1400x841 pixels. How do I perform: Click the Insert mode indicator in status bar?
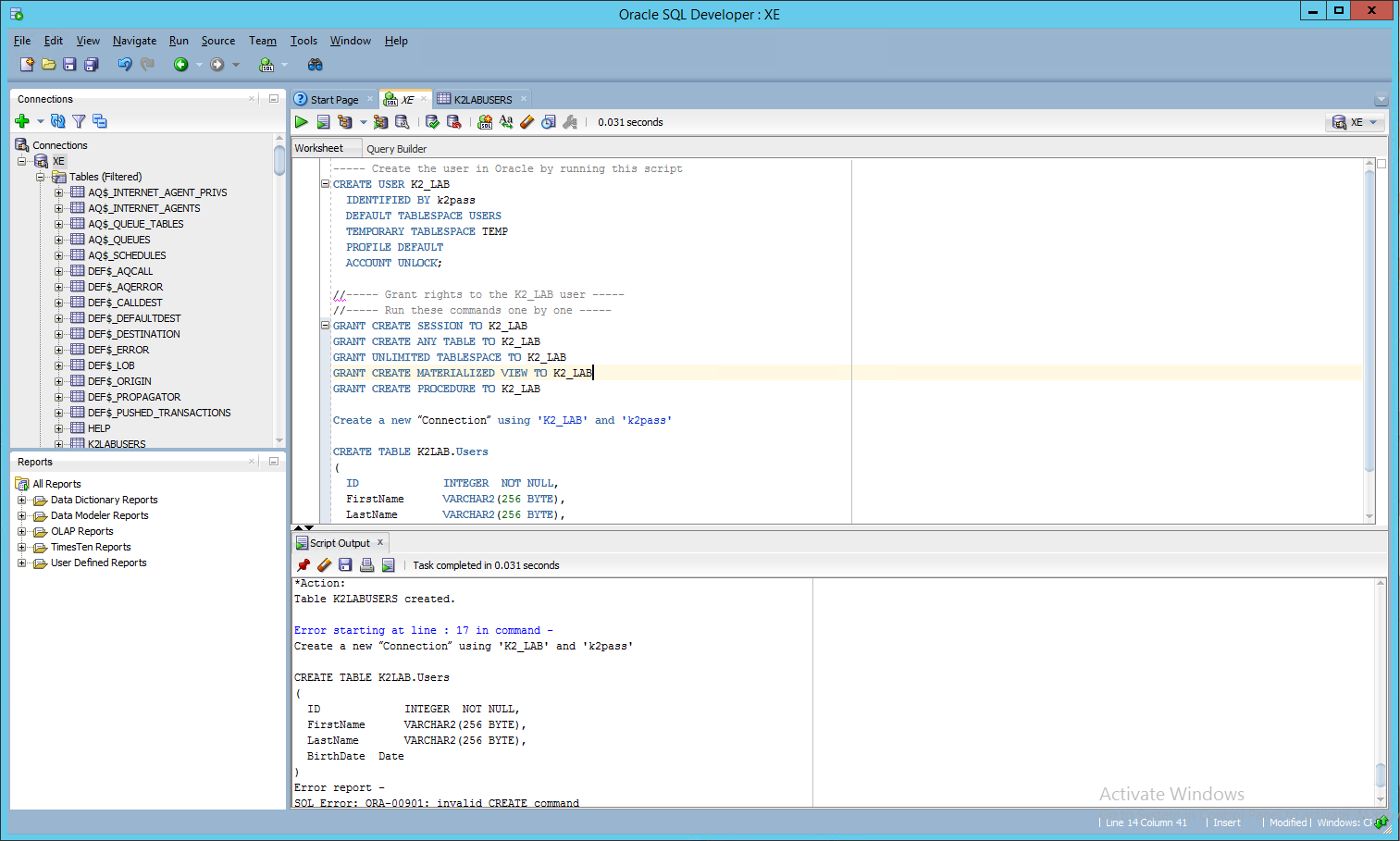point(1227,822)
